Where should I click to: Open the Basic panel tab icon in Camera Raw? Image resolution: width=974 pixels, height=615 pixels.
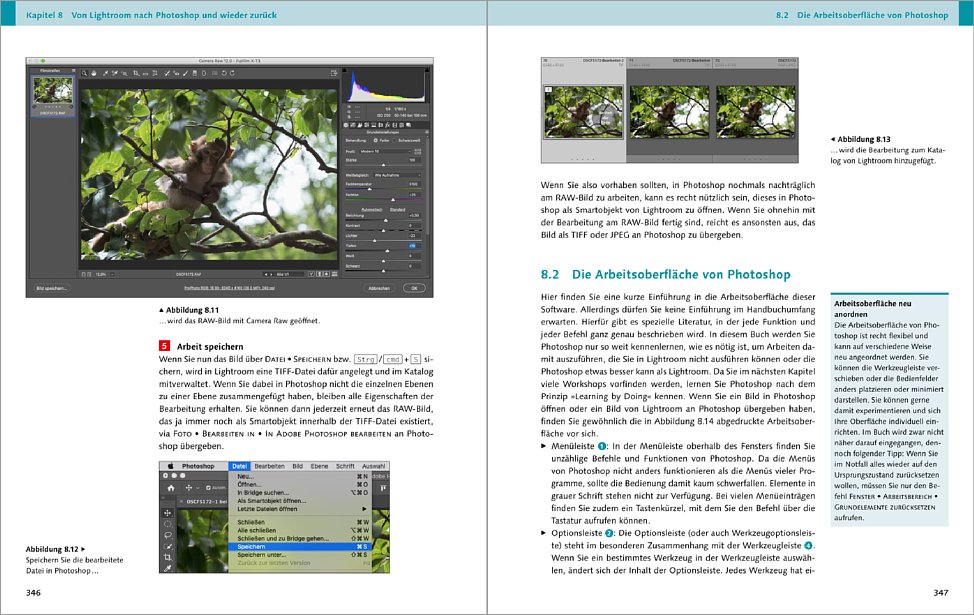(x=346, y=125)
